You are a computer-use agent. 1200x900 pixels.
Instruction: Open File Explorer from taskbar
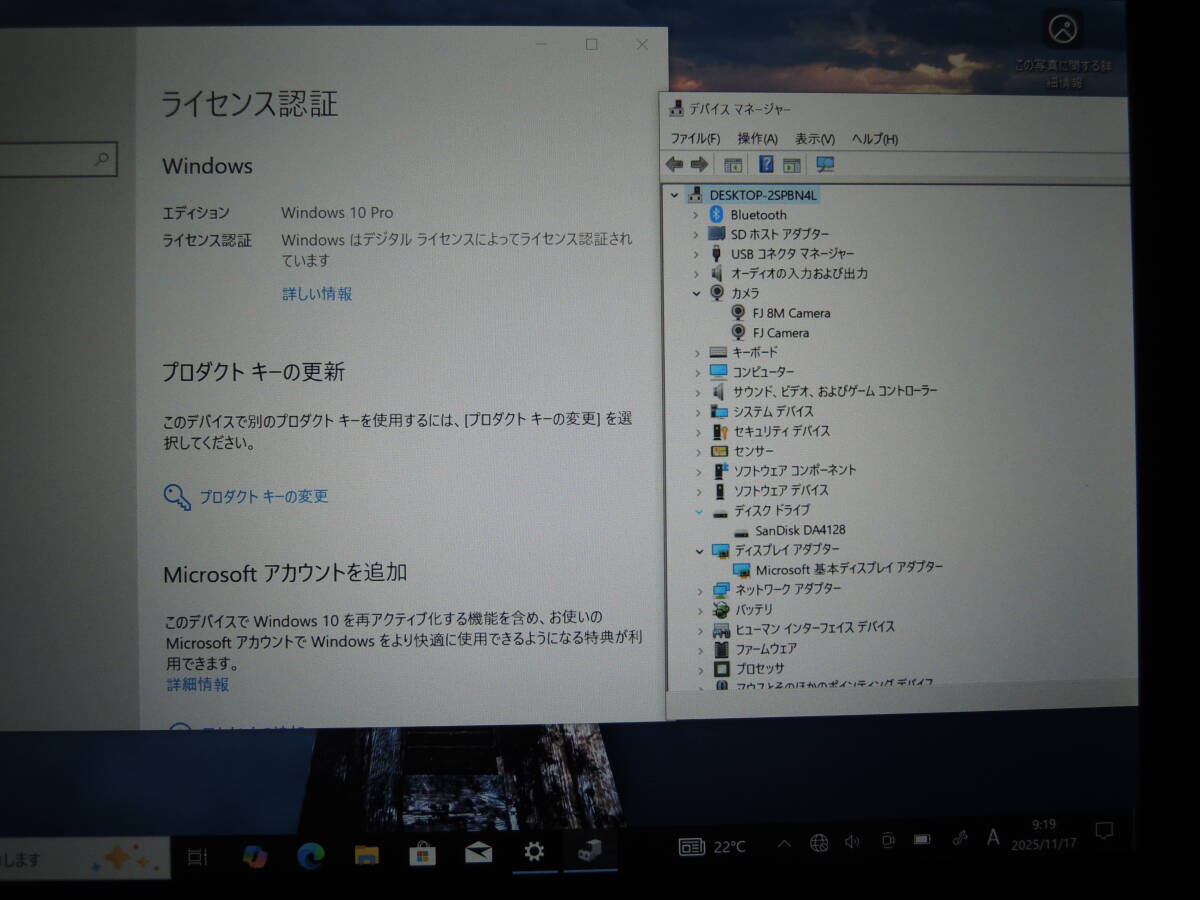click(x=367, y=856)
